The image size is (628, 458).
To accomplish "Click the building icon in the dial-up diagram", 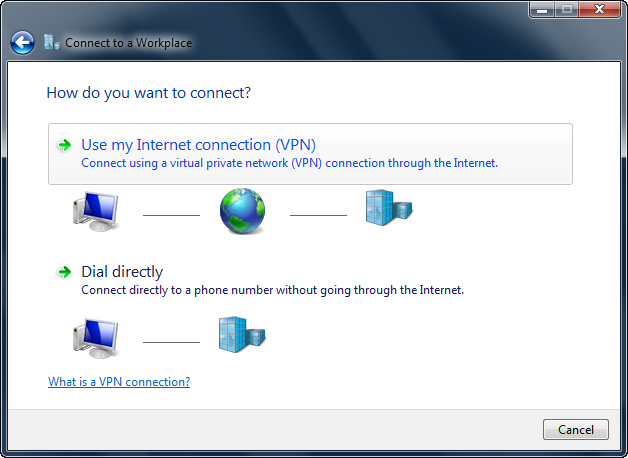I will tap(241, 336).
